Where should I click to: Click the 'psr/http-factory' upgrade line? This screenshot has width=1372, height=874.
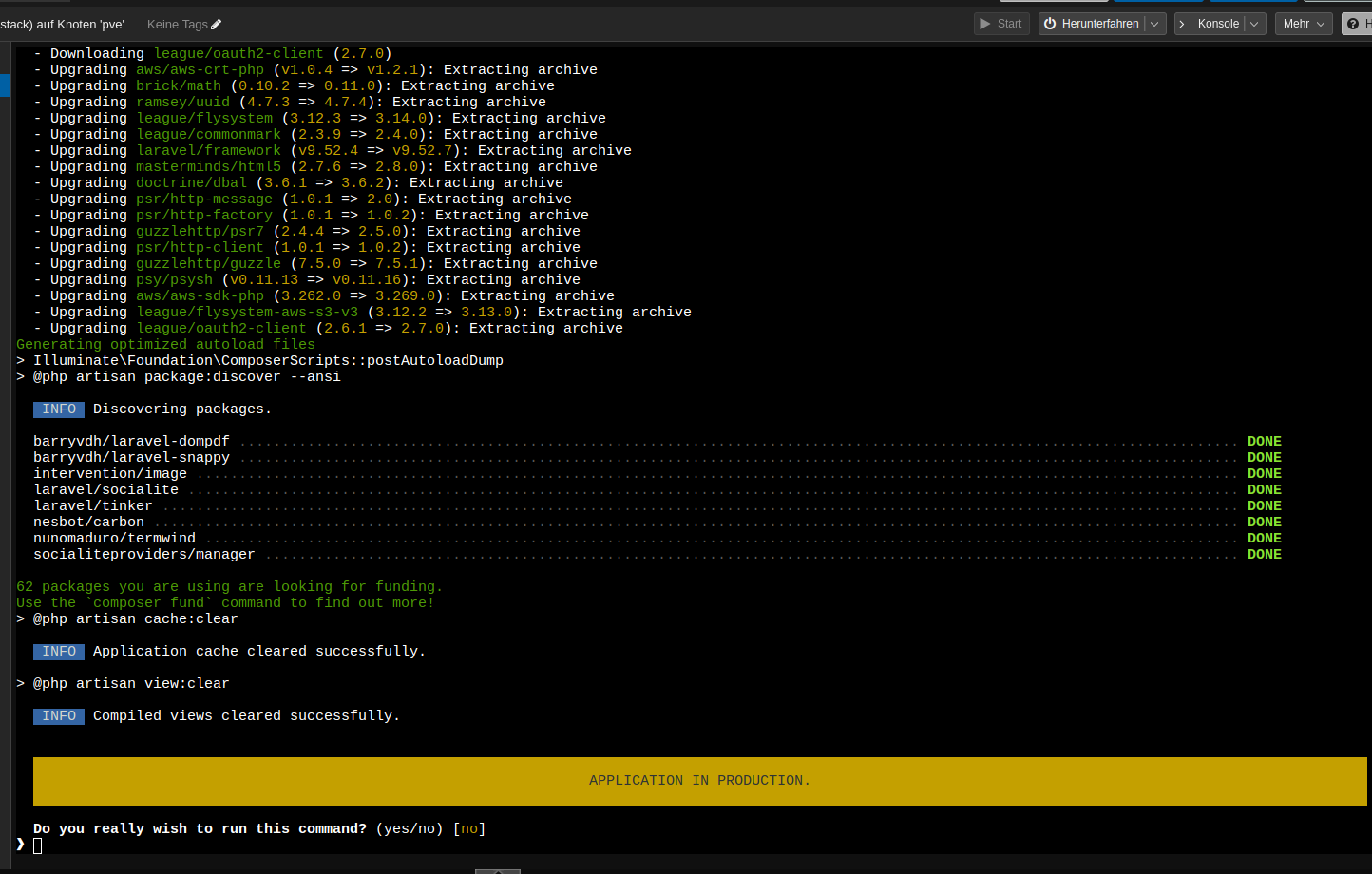click(x=311, y=216)
